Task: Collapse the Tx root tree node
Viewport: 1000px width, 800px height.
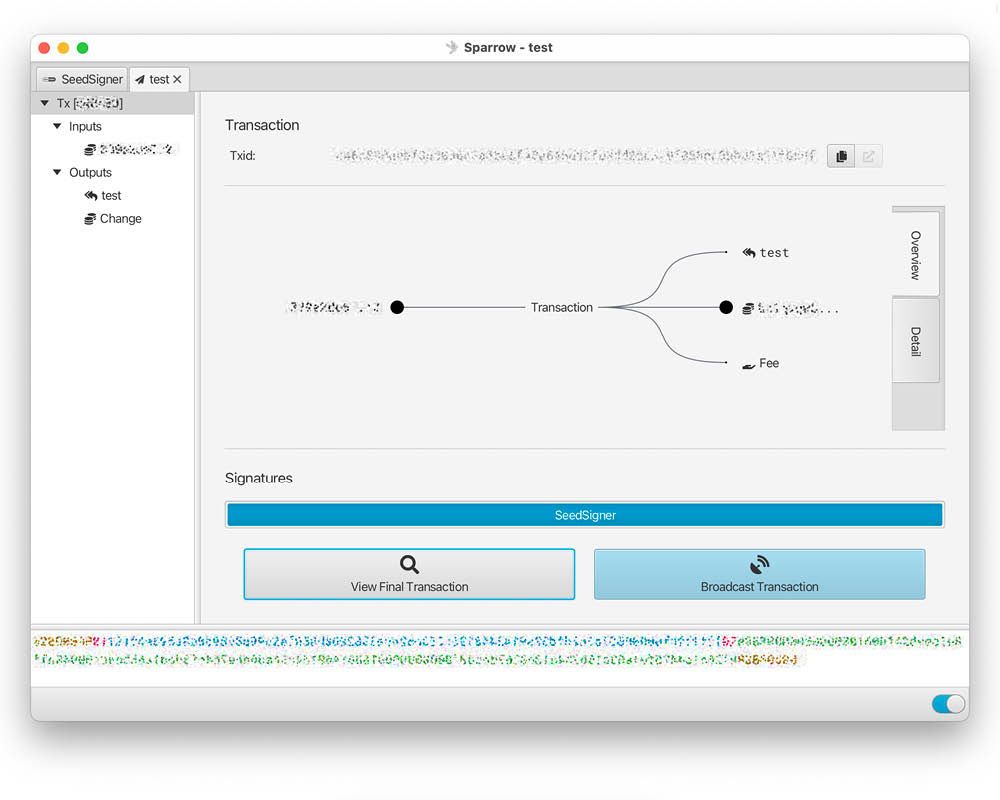Action: click(45, 103)
